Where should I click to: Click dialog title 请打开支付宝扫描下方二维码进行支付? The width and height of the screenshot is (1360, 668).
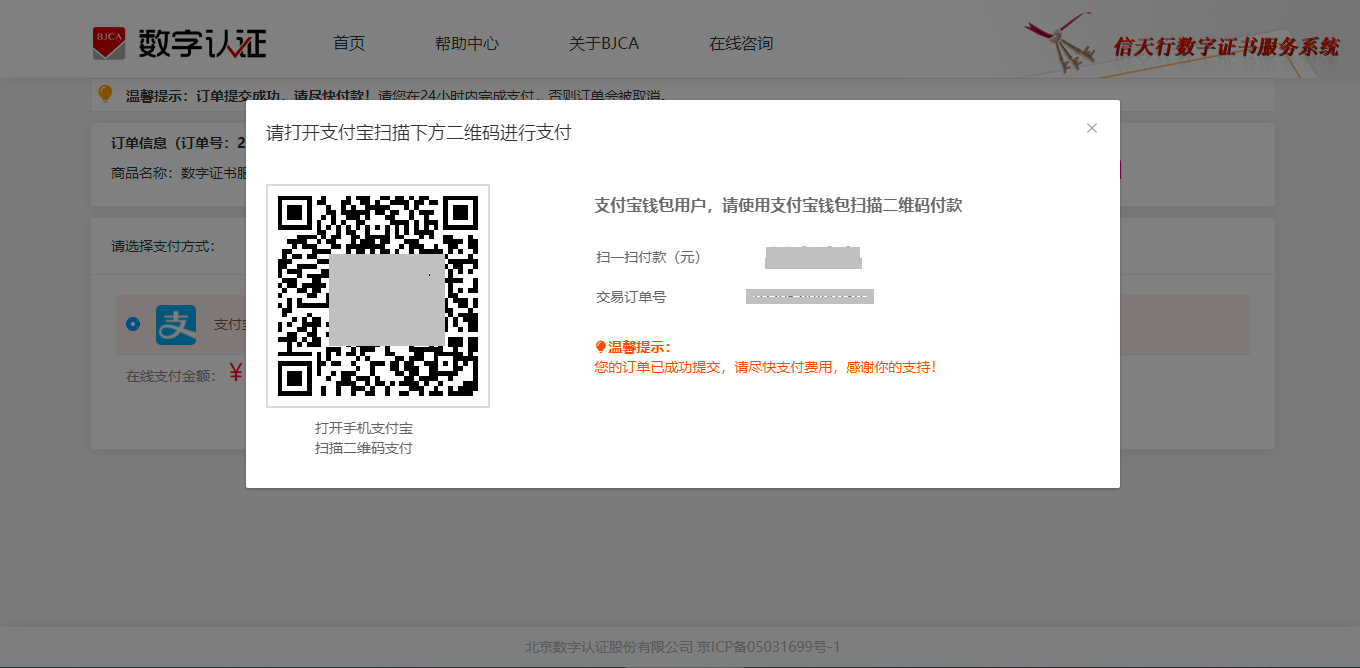coord(418,132)
